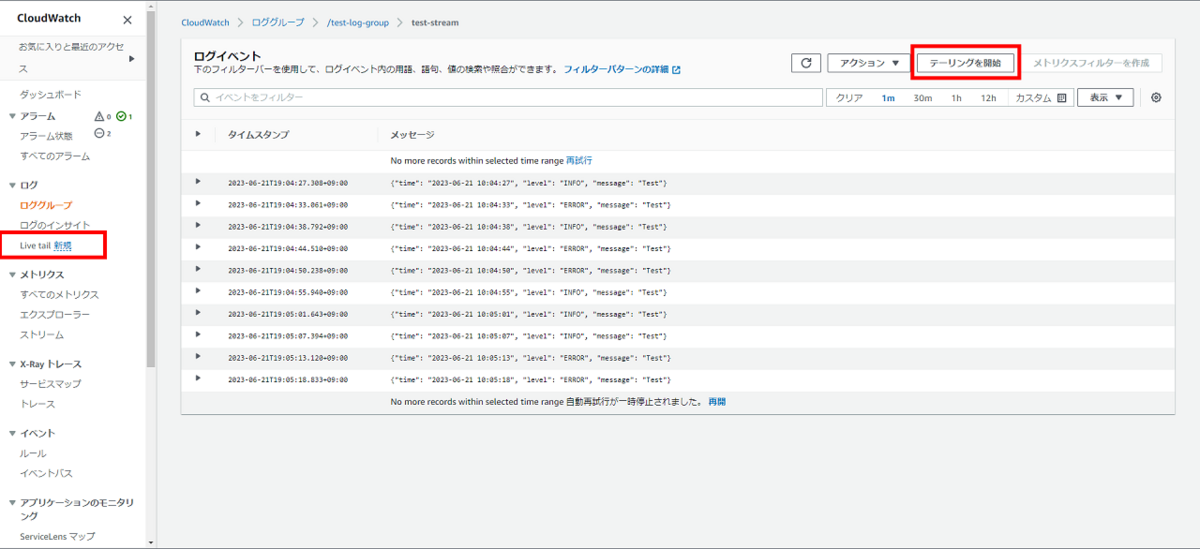
Task: Open ロググループ in sidebar
Action: (x=46, y=205)
